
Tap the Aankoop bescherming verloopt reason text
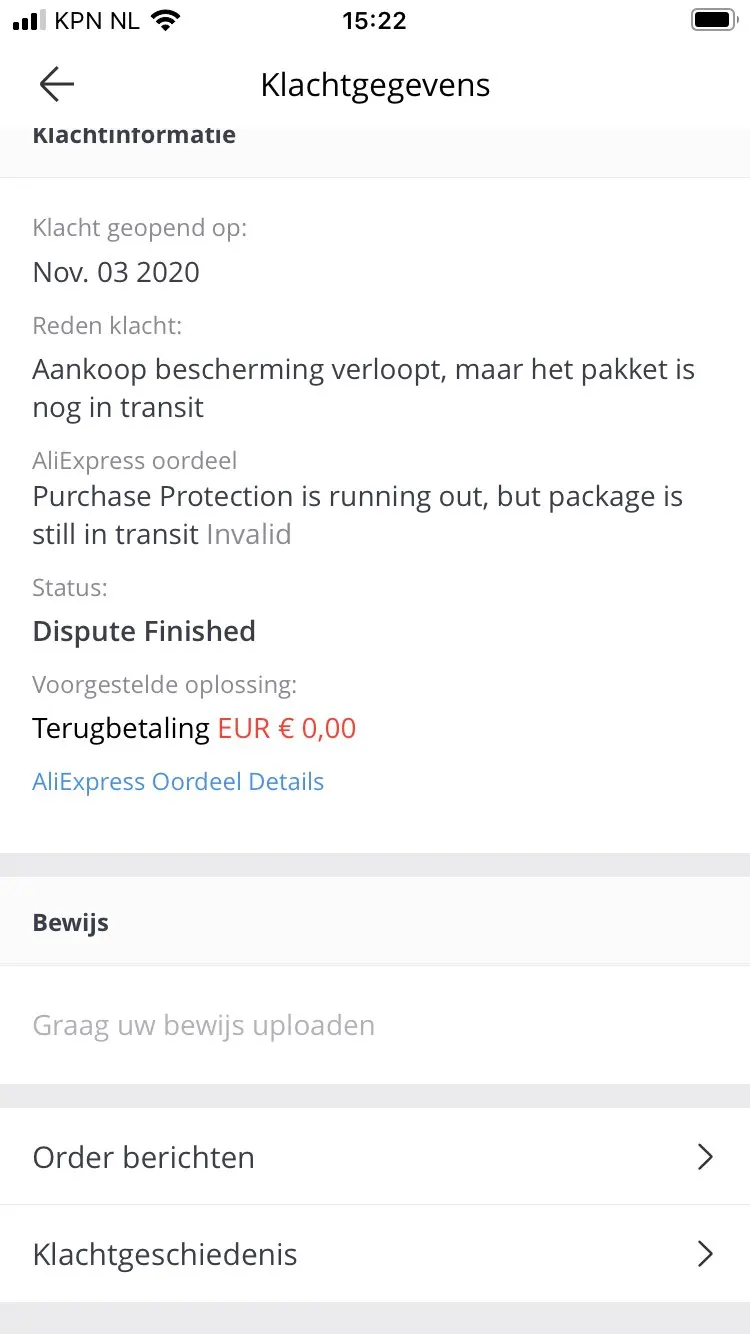pos(363,388)
